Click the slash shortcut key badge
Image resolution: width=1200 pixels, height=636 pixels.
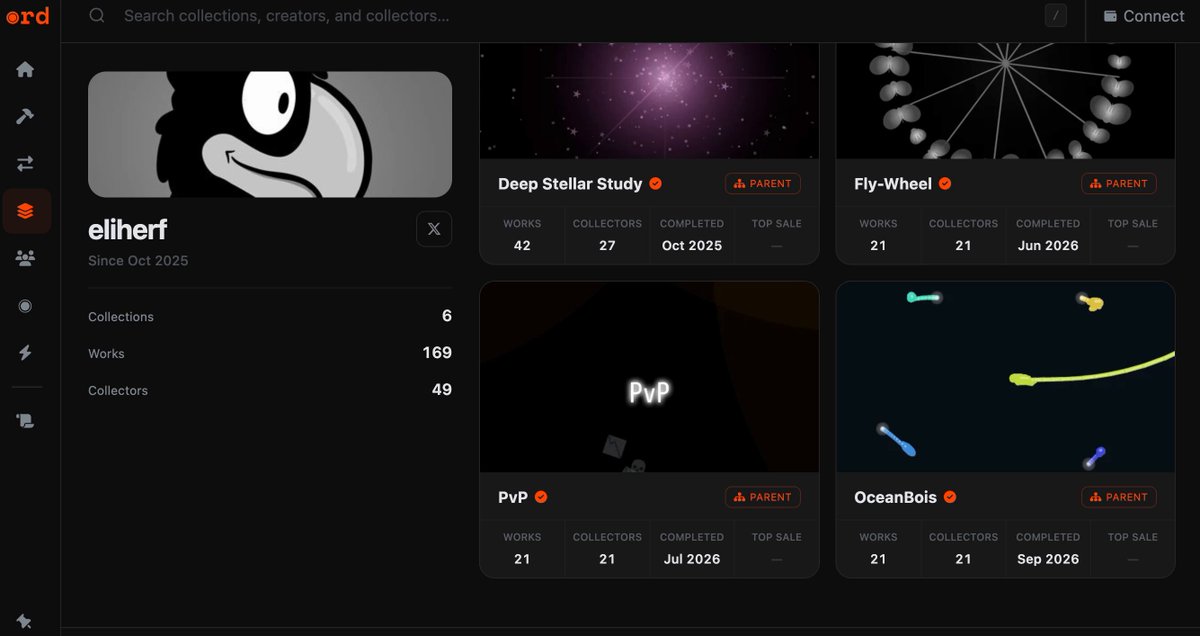(1055, 16)
